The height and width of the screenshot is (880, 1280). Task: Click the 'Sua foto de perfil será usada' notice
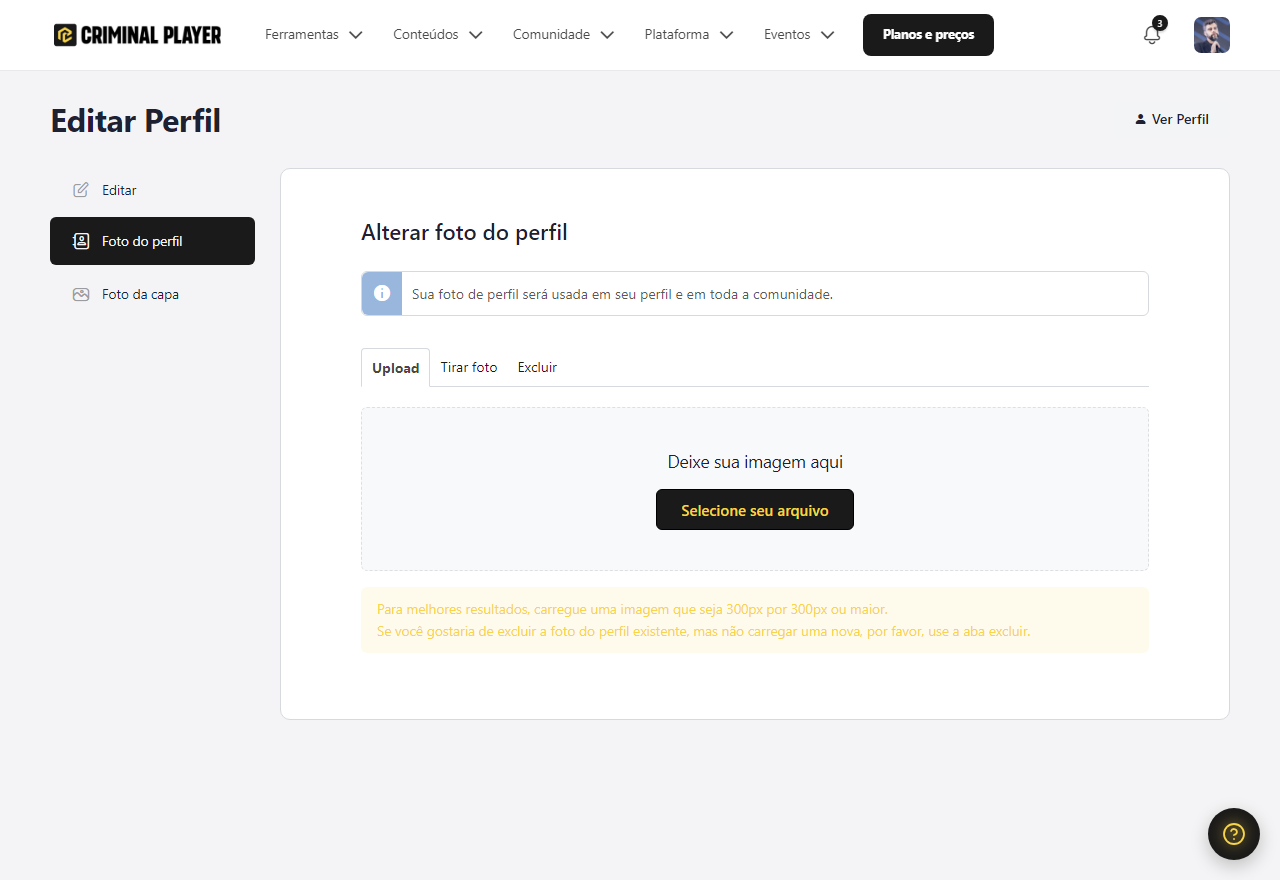click(x=755, y=294)
